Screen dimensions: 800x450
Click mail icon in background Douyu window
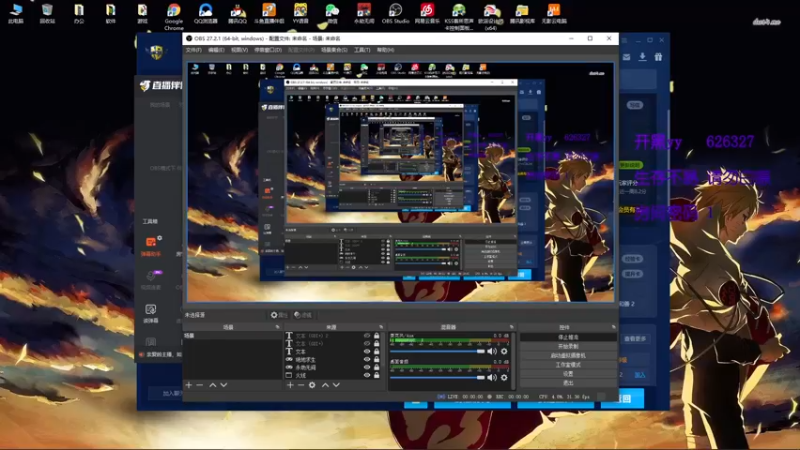click(x=627, y=57)
